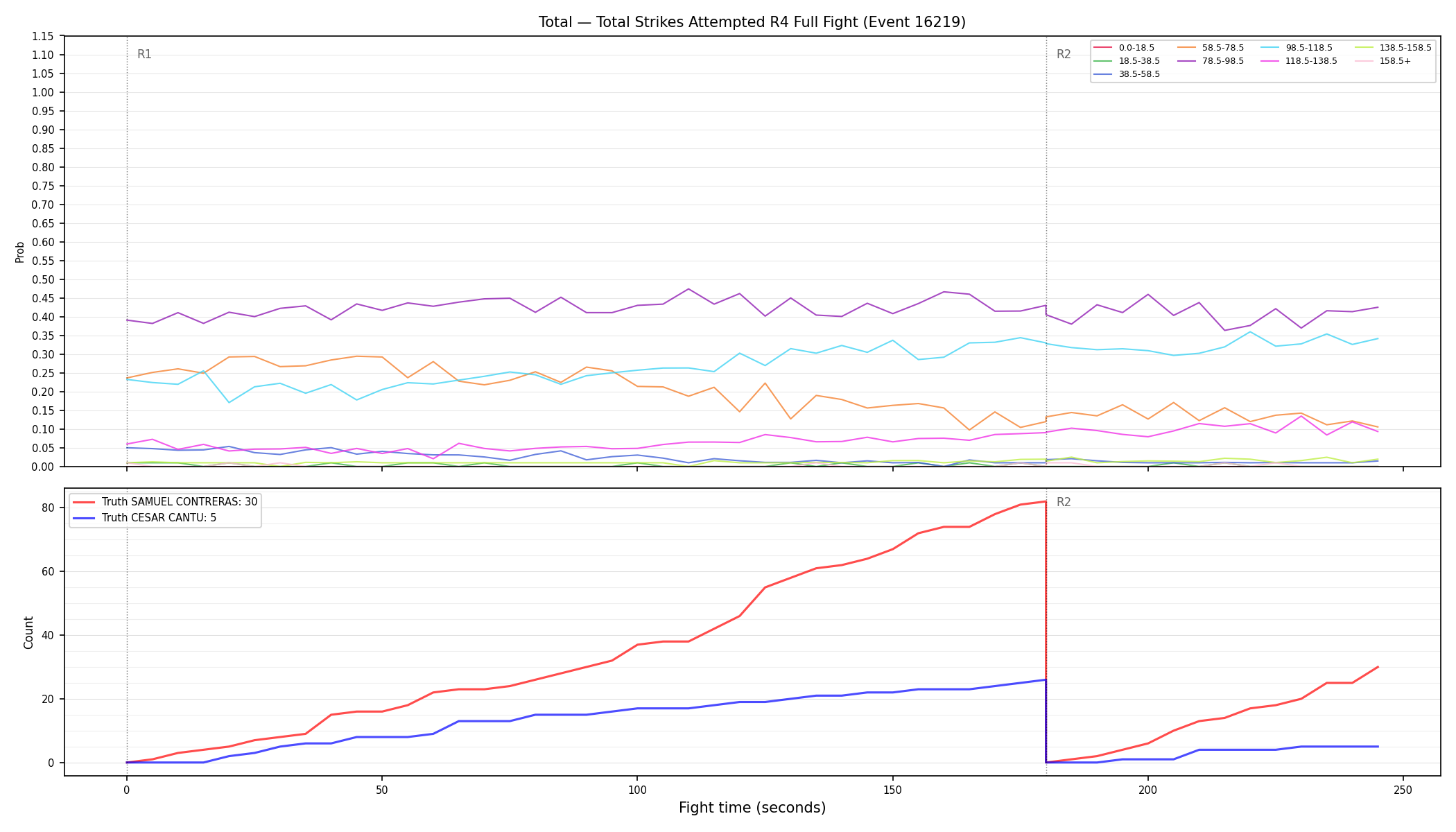
Task: Click the R1 label in the top chart
Action: click(144, 54)
